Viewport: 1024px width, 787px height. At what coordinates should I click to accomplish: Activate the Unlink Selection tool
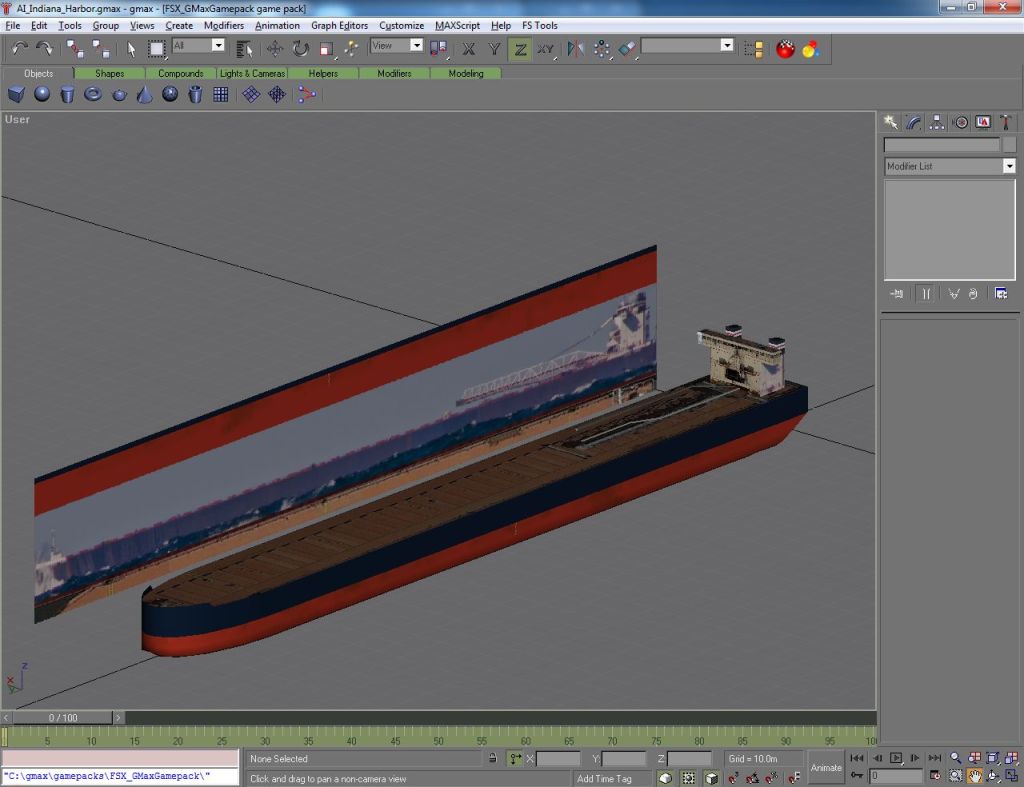(101, 48)
